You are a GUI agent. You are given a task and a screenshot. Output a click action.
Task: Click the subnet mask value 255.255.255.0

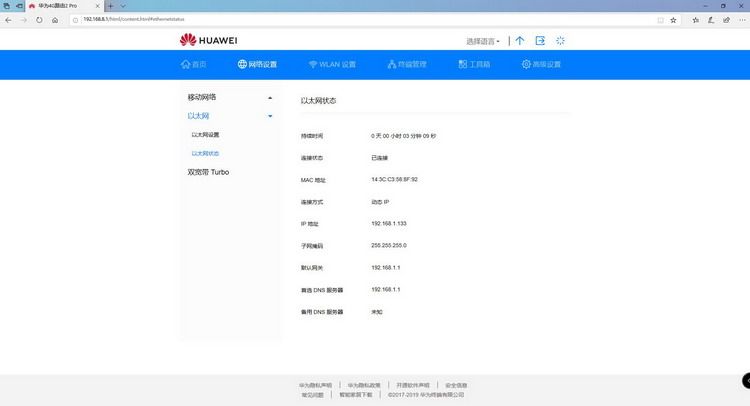[x=389, y=245]
